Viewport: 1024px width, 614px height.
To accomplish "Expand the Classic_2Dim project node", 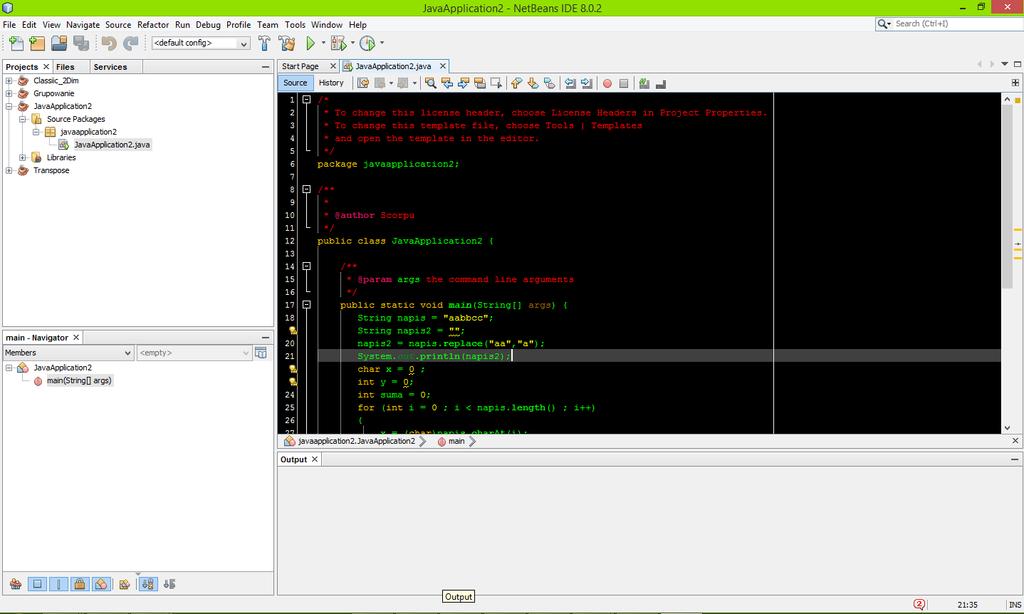I will (x=9, y=81).
